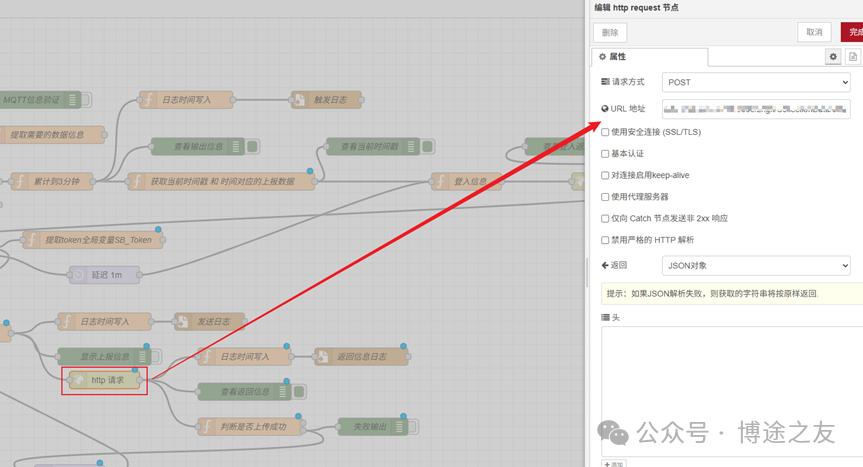Select the 获取当前时间戳 和 时间对应的上报数据 node
863x467 pixels.
click(221, 181)
